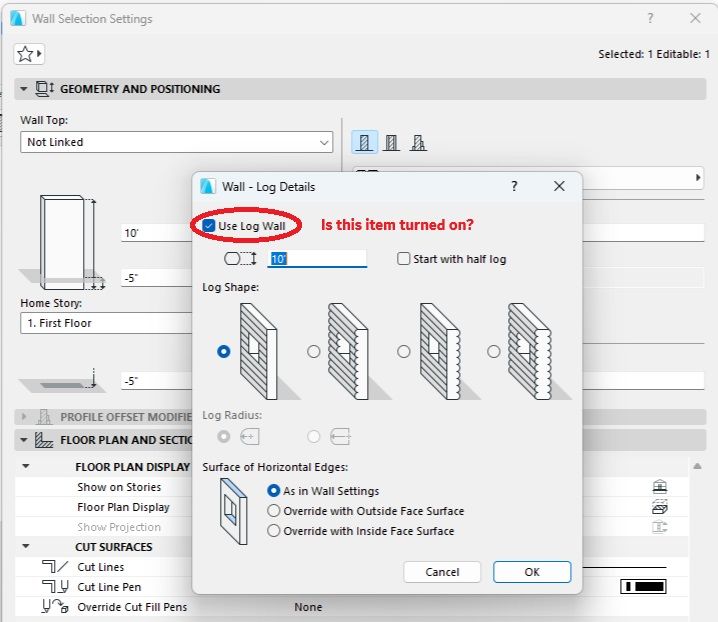
Task: Select the straight wall geometry icon
Action: coord(364,142)
